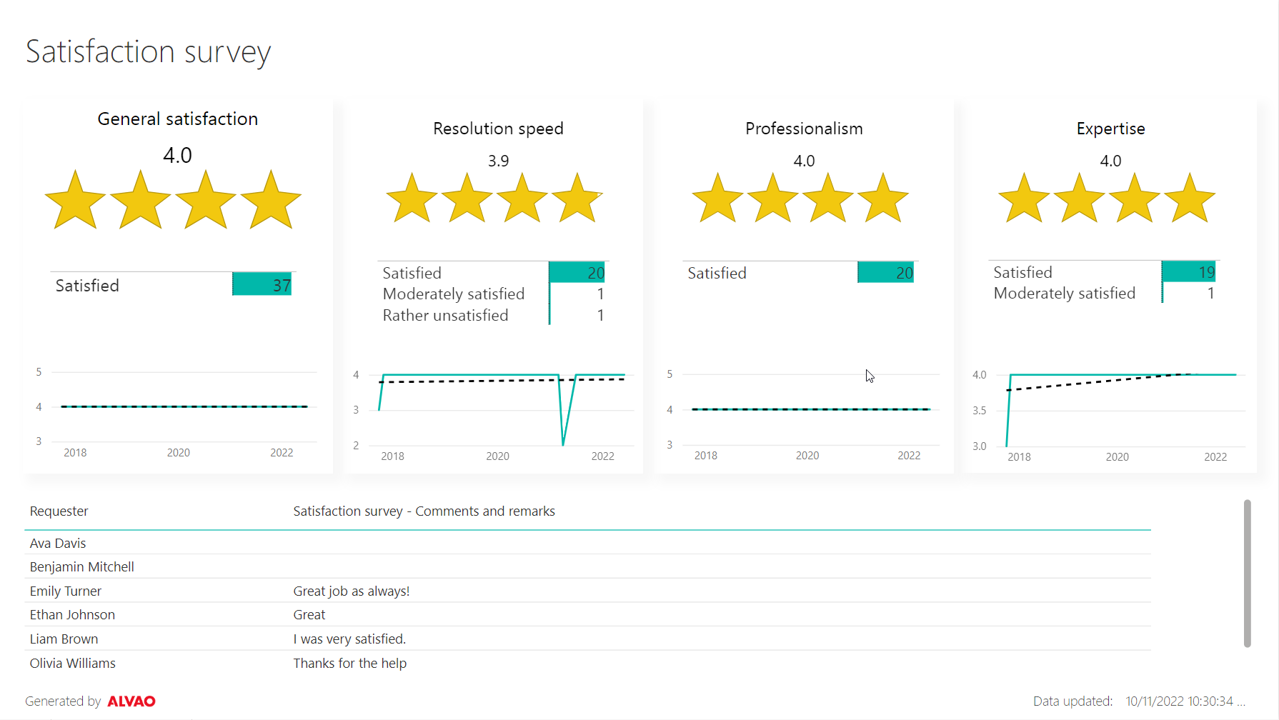Screen dimensions: 1279x720
Task: Click the ALVAO logo in footer
Action: pyautogui.click(x=131, y=701)
